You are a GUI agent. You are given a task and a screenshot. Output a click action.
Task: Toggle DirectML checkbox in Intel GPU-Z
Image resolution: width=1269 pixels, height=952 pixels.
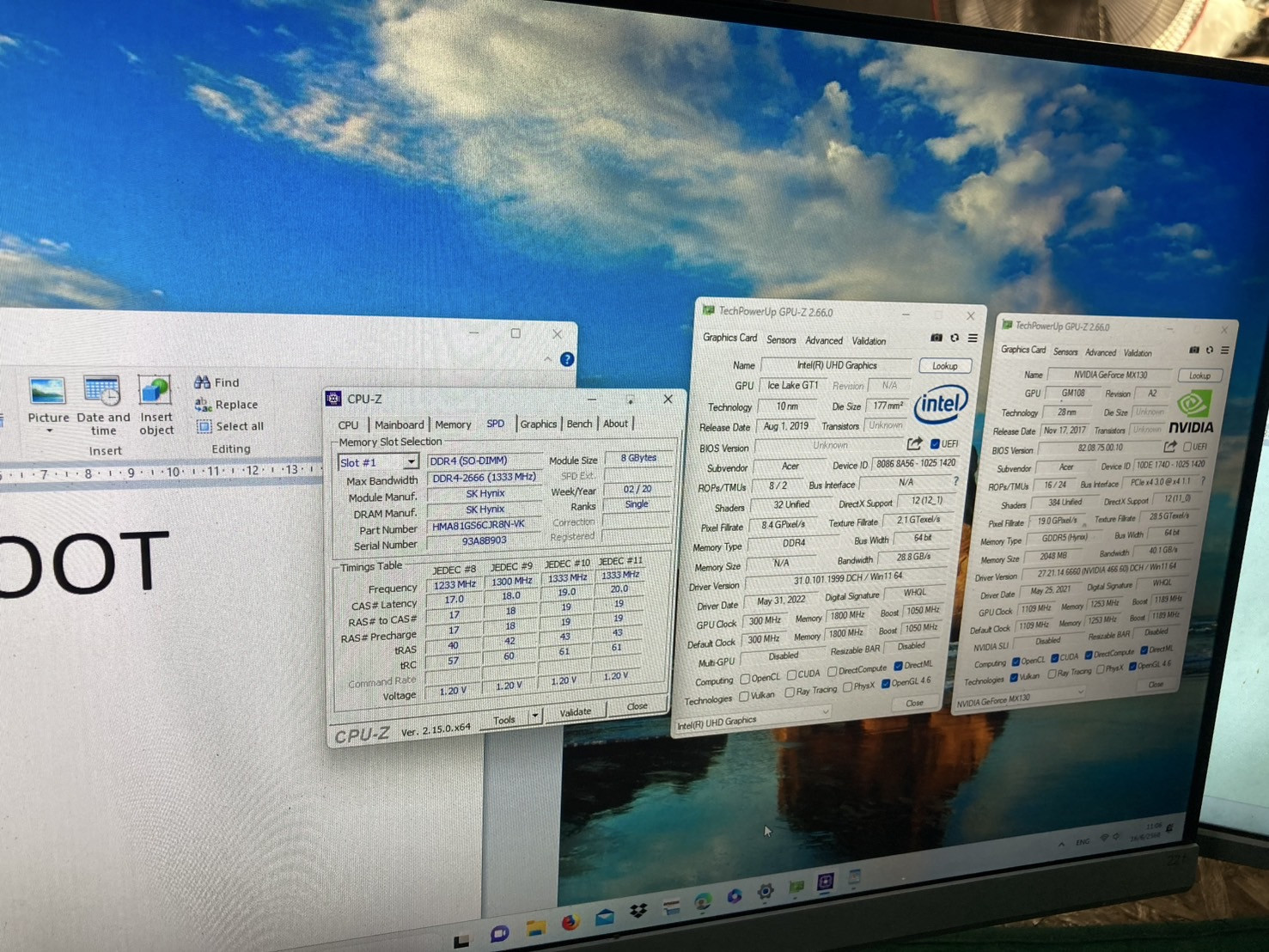[x=898, y=666]
